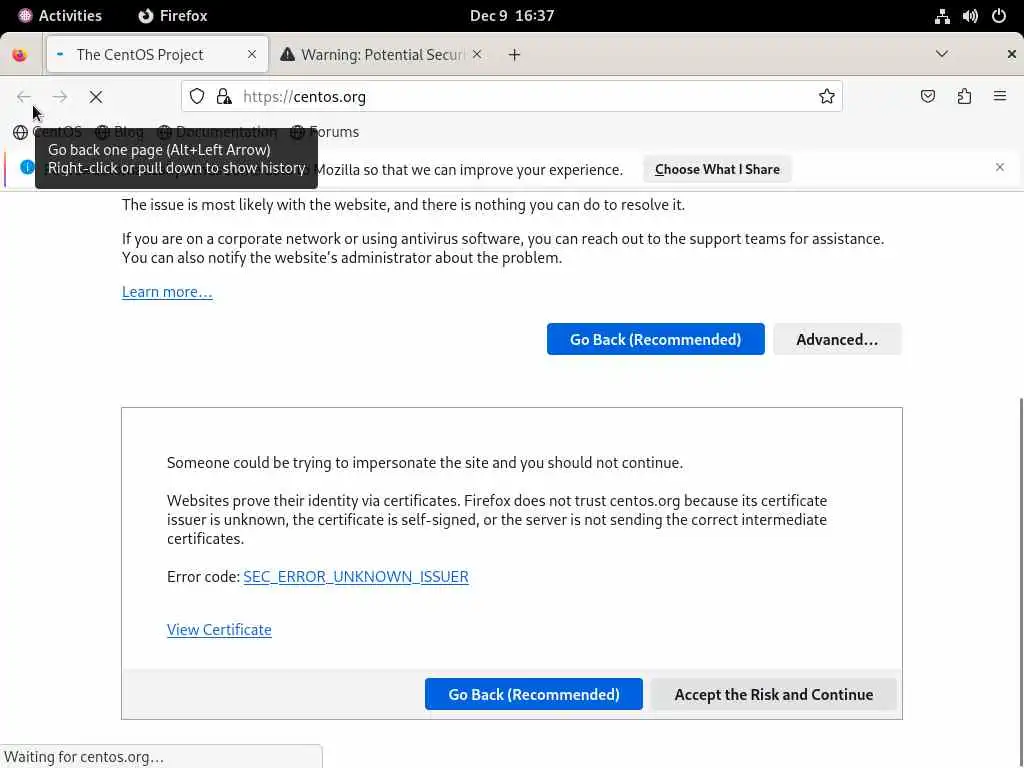The height and width of the screenshot is (768, 1024).
Task: Click lower Go Back (Recommended) button
Action: (534, 694)
